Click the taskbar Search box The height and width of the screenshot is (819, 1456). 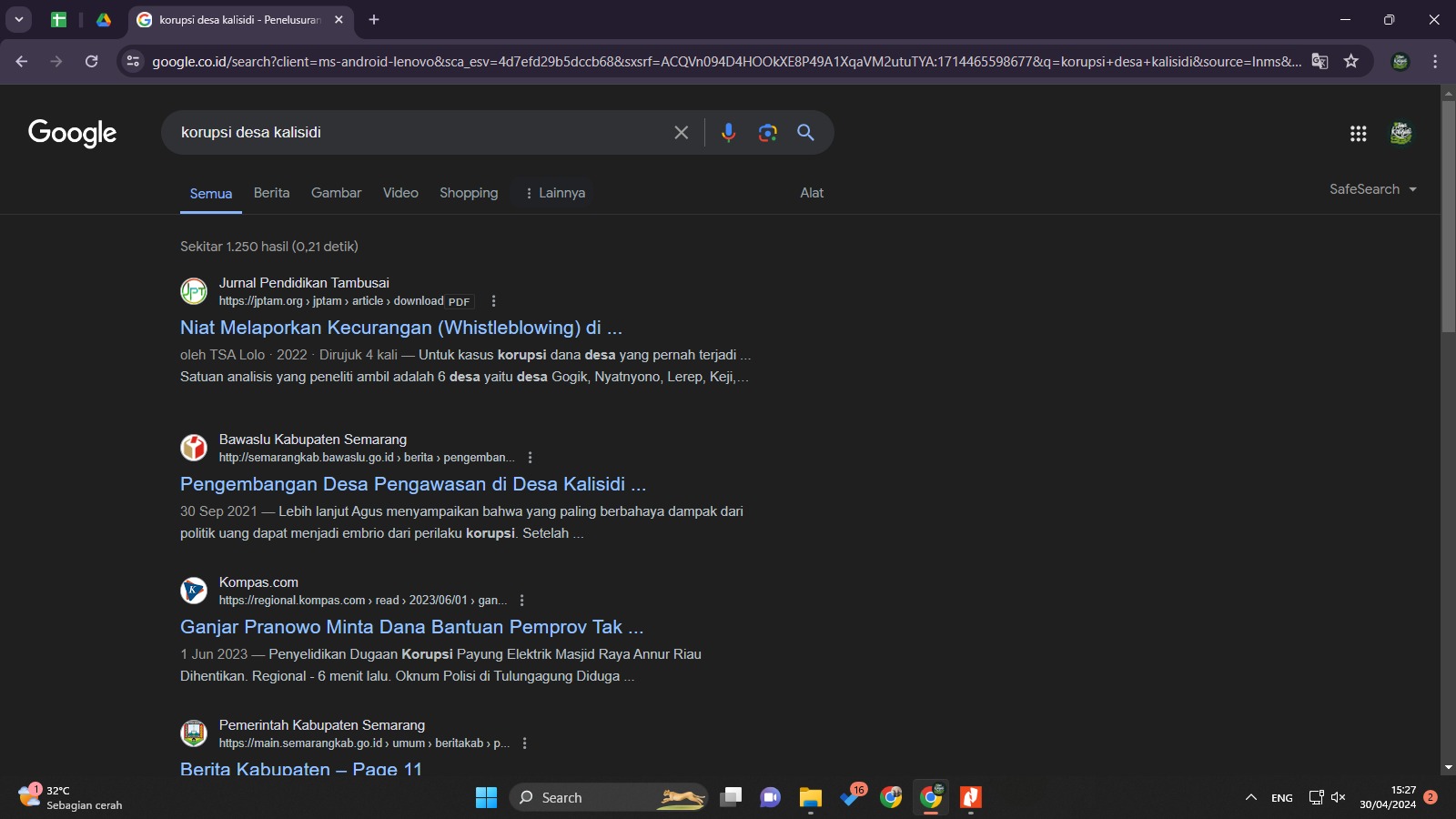click(x=609, y=797)
